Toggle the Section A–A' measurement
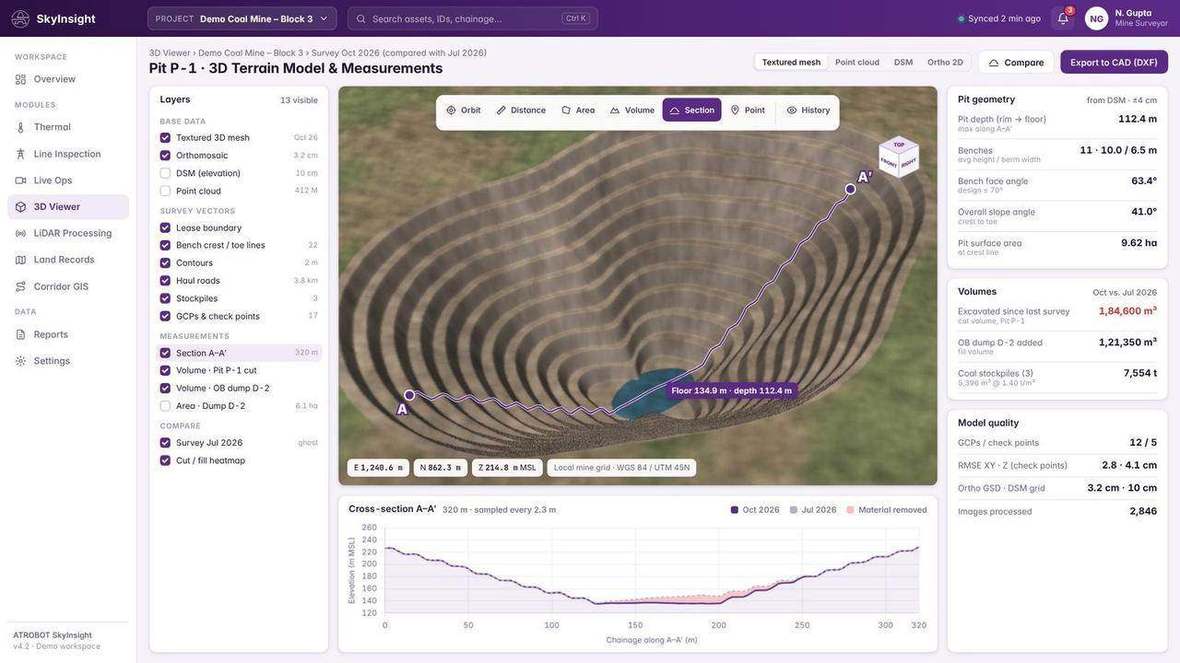This screenshot has width=1180, height=663. [x=165, y=353]
